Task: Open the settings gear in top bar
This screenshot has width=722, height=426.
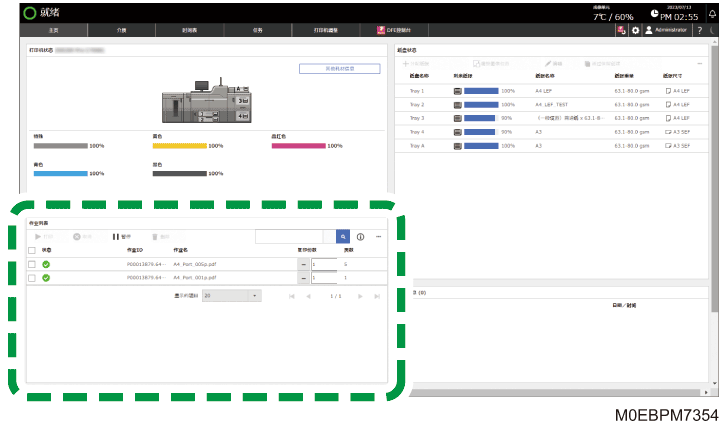Action: 635,30
